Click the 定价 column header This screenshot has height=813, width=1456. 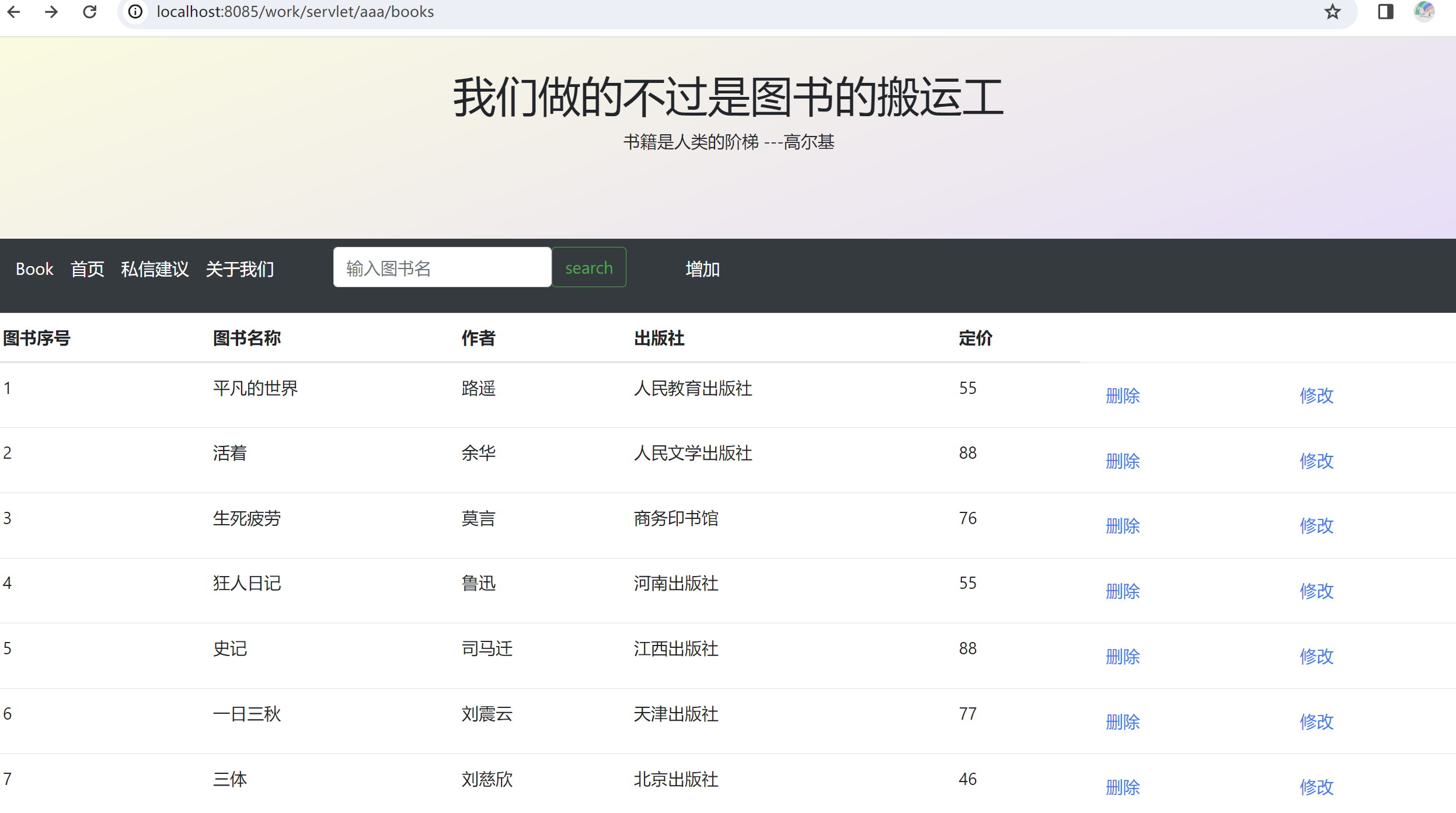pos(975,338)
